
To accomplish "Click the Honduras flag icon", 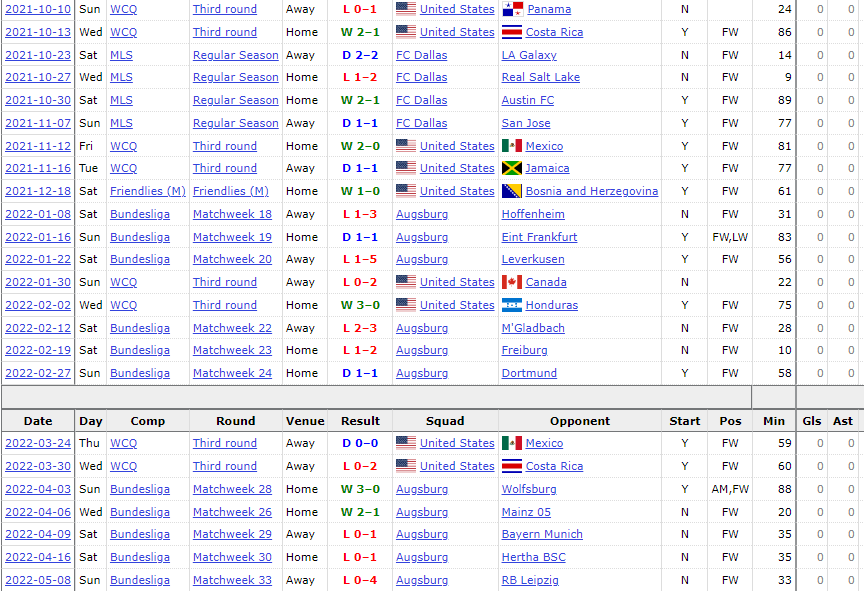I will click(x=512, y=305).
